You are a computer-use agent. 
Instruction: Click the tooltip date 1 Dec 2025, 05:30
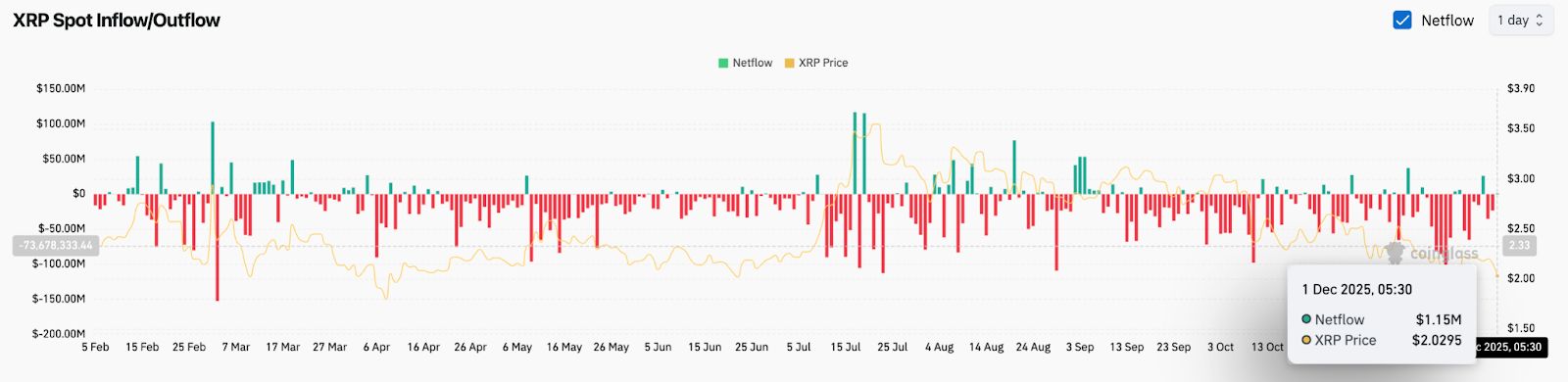[x=1357, y=290]
